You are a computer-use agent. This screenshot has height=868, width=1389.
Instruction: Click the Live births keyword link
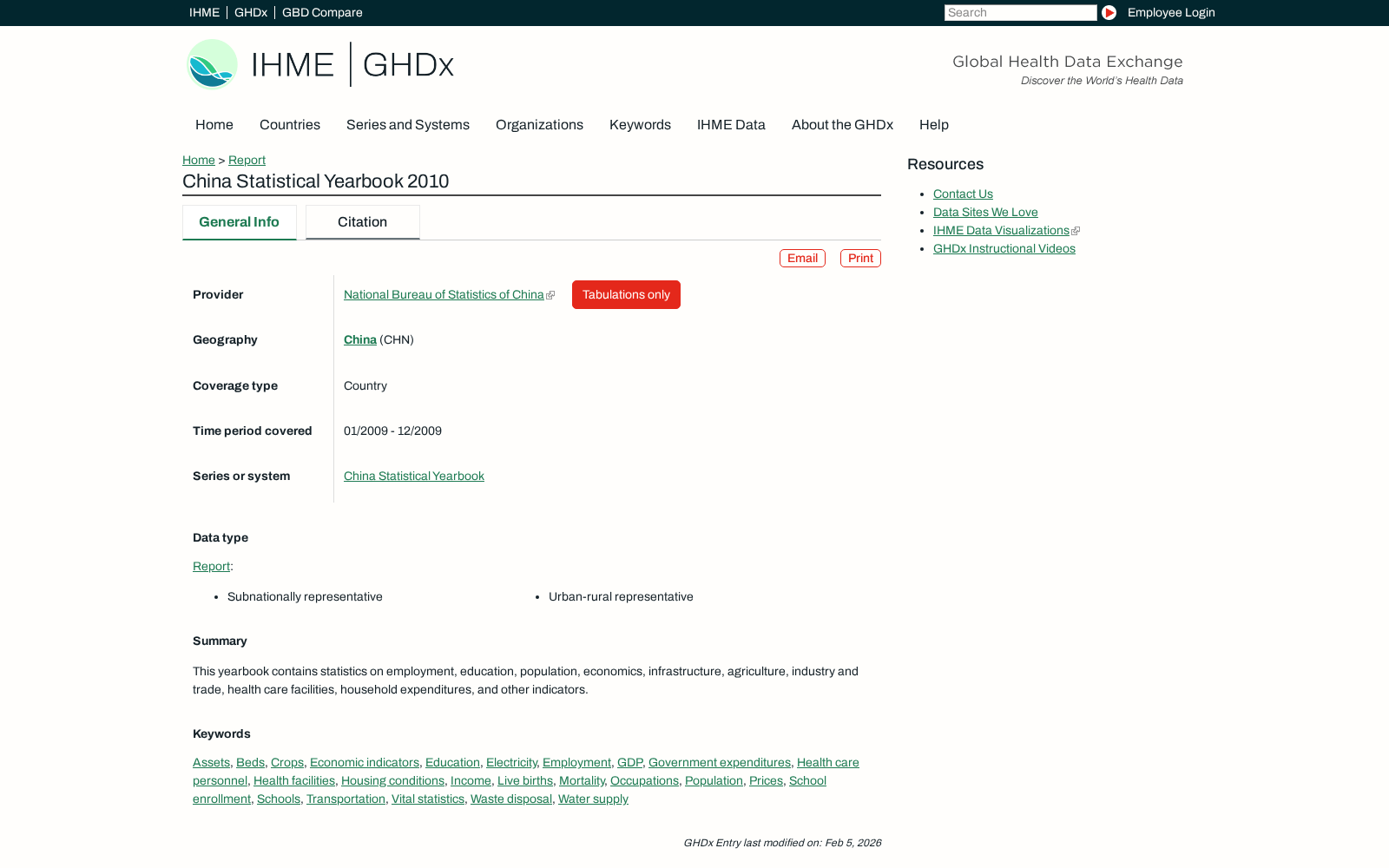click(x=525, y=780)
